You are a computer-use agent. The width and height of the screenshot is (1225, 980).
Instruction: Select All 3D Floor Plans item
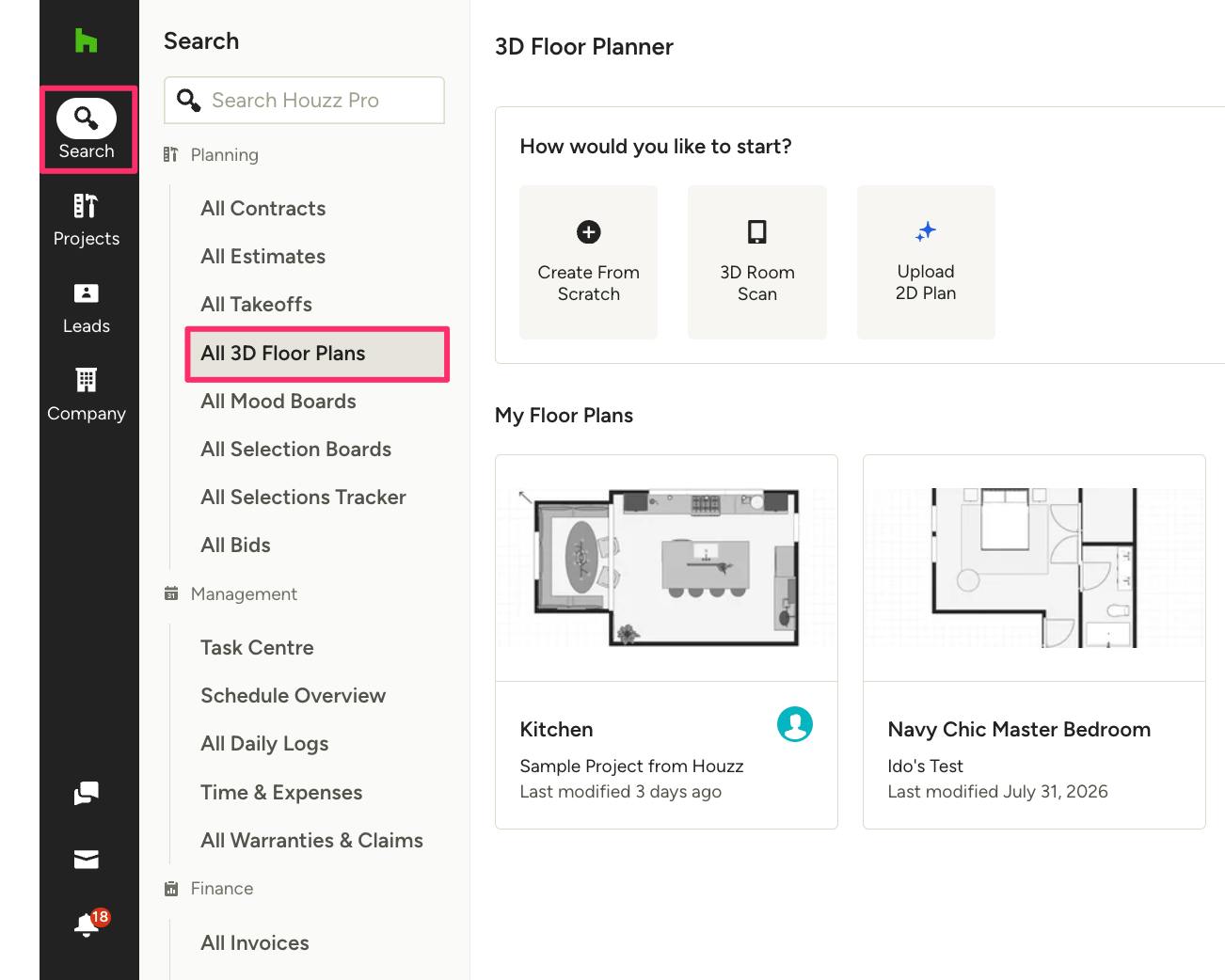pos(317,354)
